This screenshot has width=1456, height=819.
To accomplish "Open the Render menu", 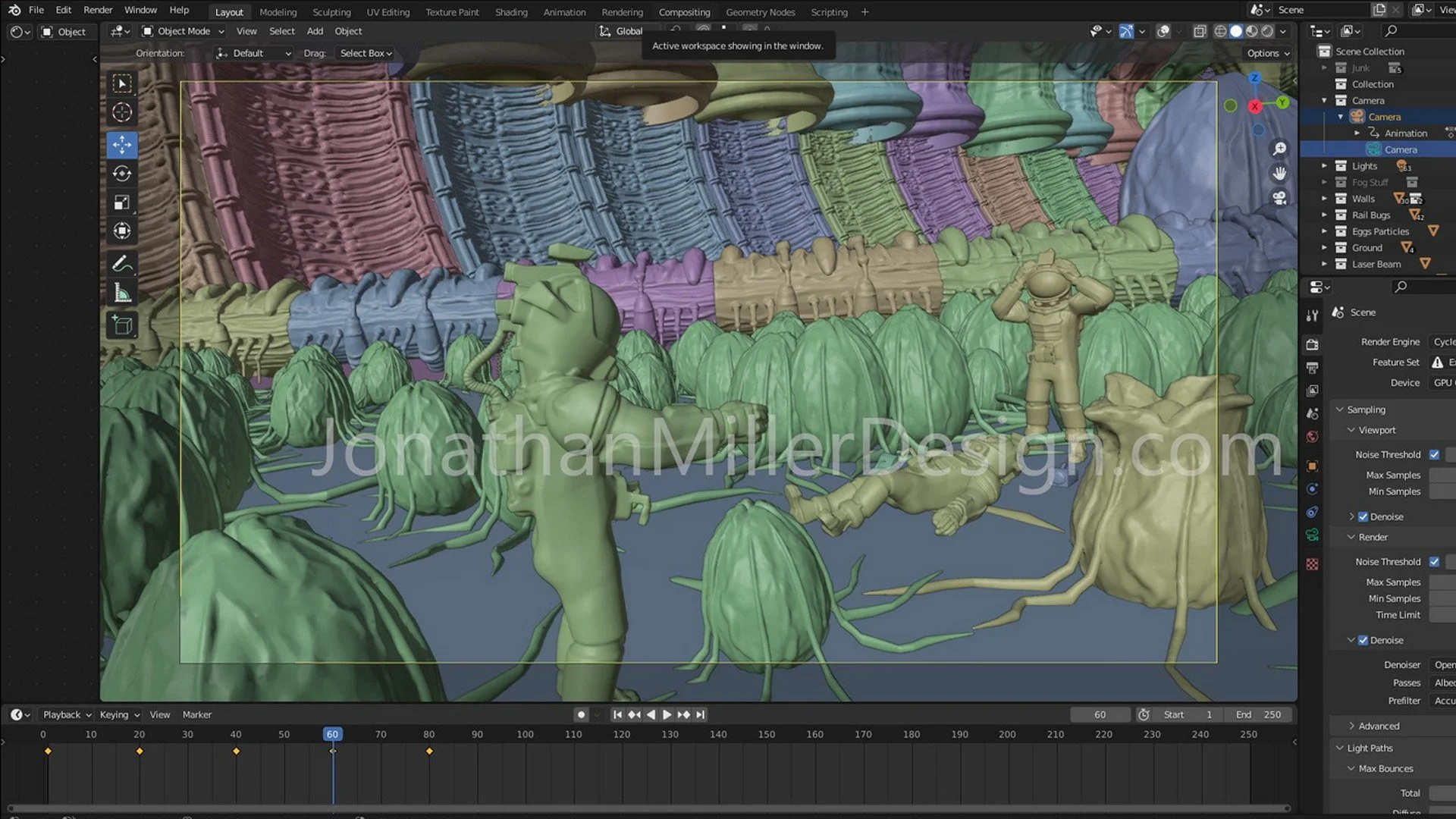I will pyautogui.click(x=98, y=10).
